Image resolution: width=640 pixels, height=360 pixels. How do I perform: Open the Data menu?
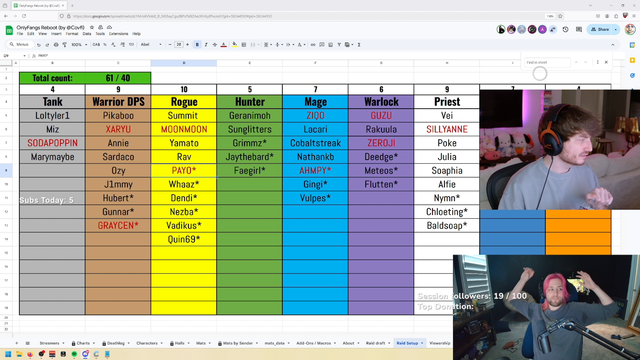click(x=87, y=34)
